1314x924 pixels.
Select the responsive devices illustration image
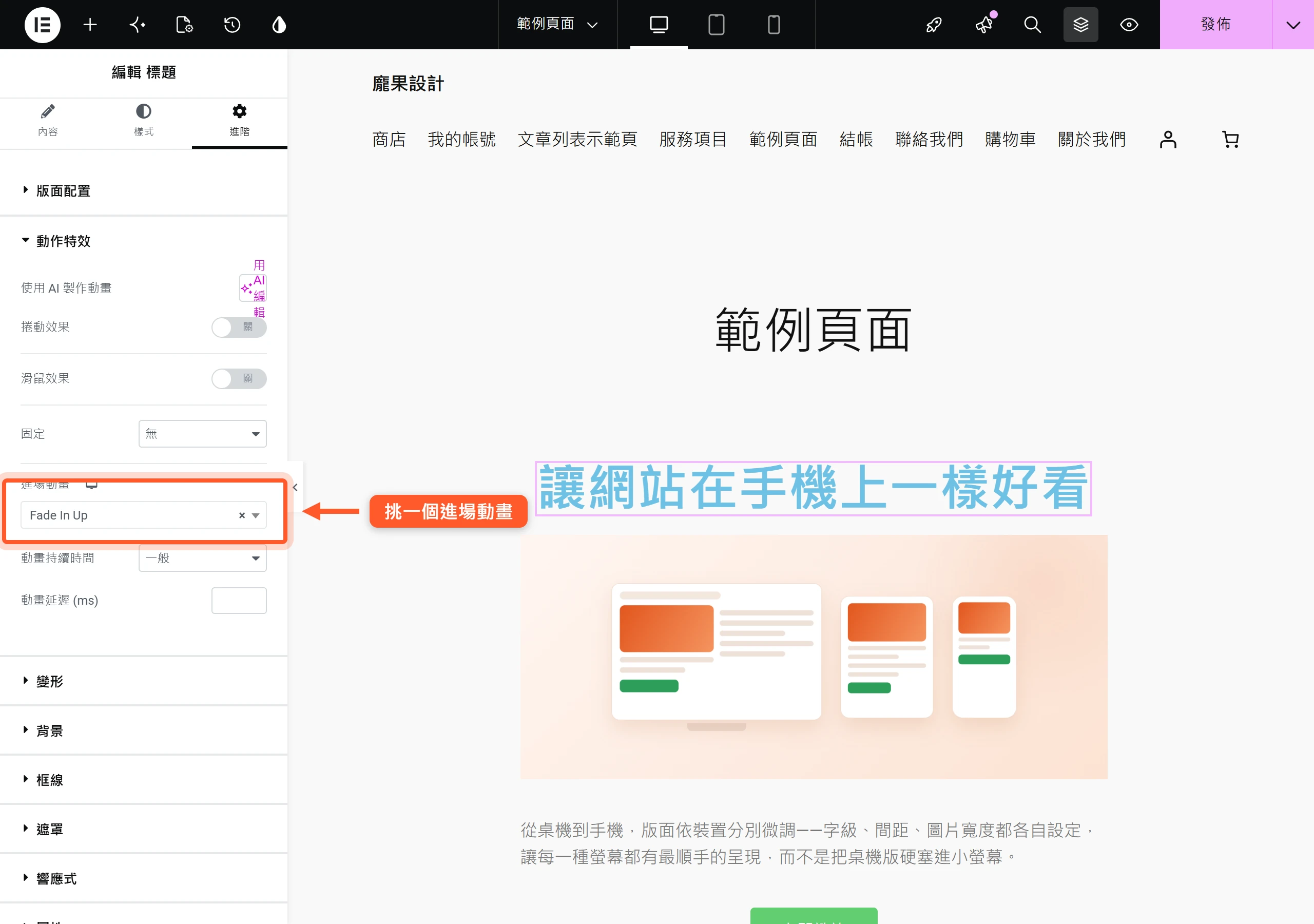[814, 657]
